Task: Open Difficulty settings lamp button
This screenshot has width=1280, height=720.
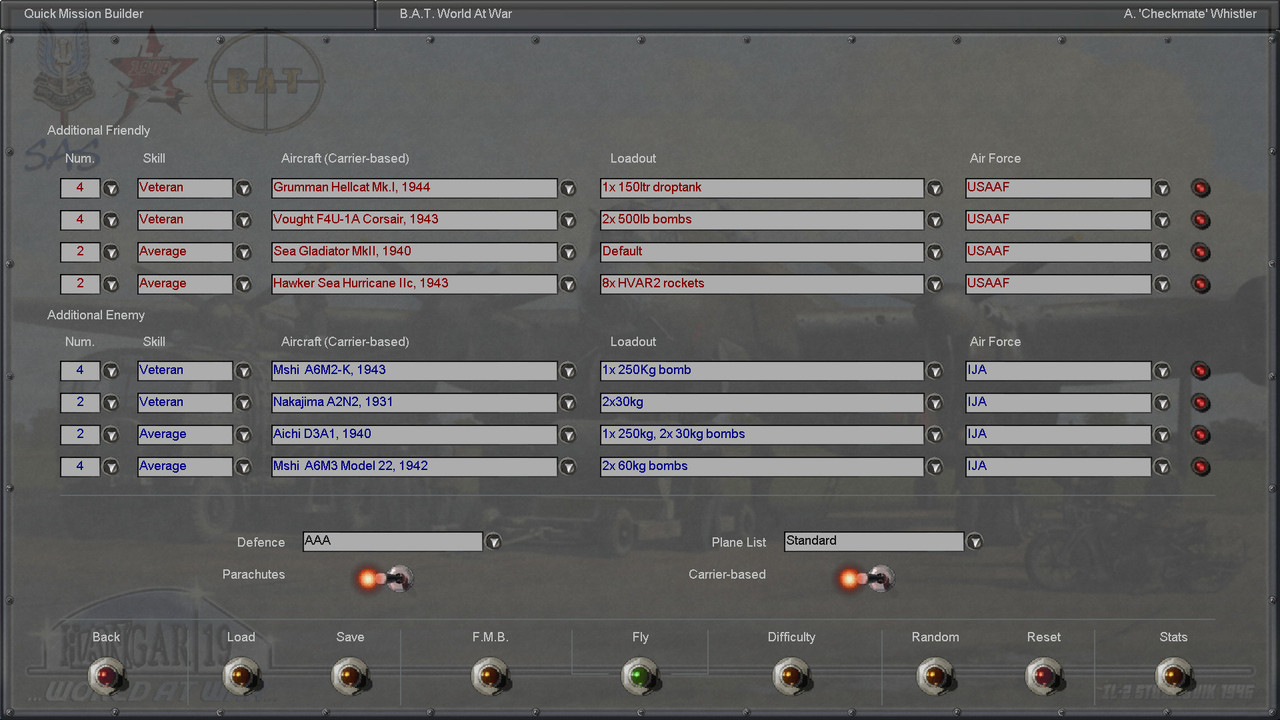Action: pyautogui.click(x=791, y=676)
